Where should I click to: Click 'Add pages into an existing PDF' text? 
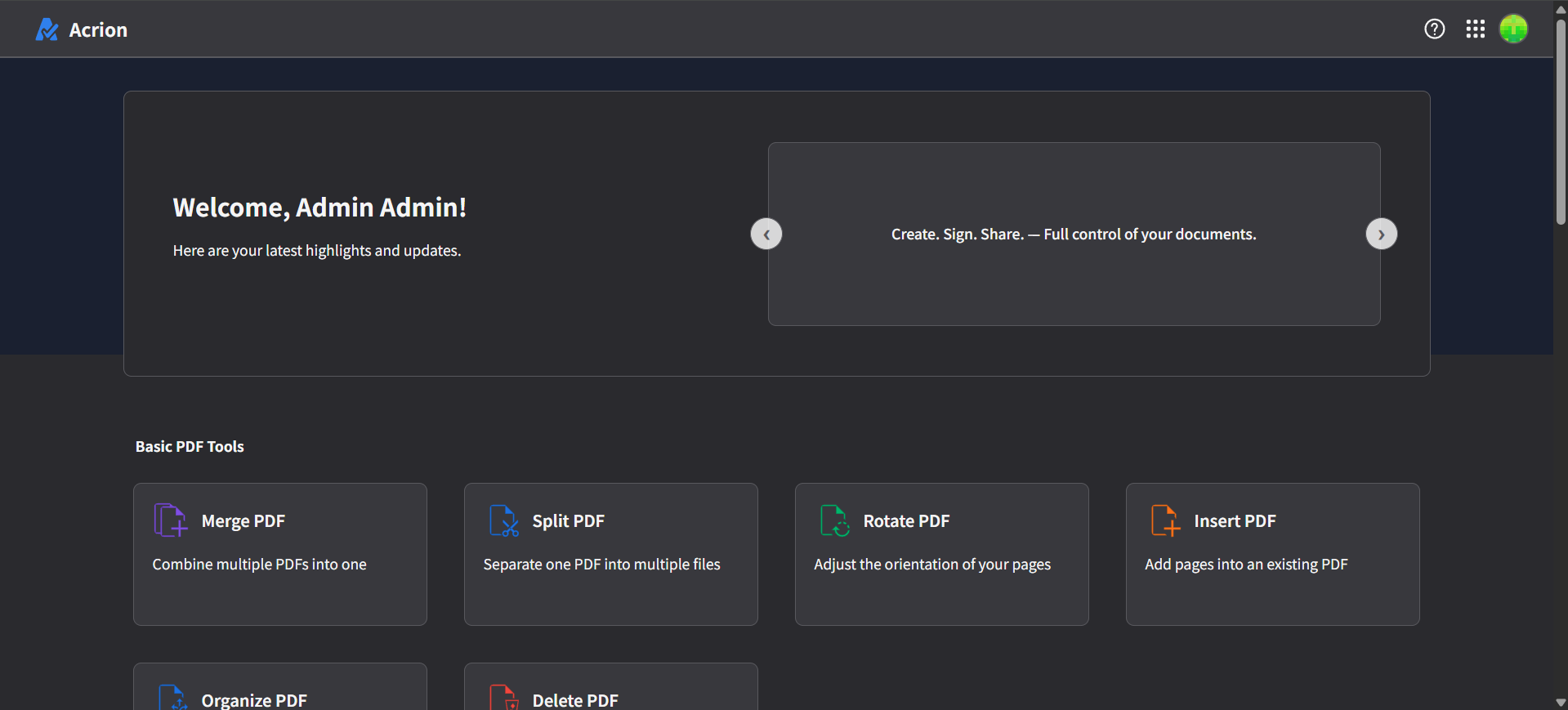(x=1246, y=565)
